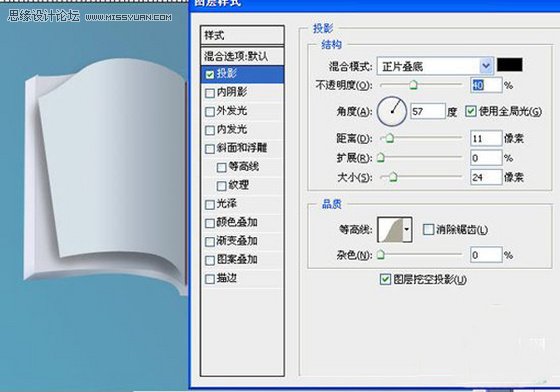Enable the 图案叠加 pattern overlay checkbox
This screenshot has width=560, height=392.
(x=210, y=260)
